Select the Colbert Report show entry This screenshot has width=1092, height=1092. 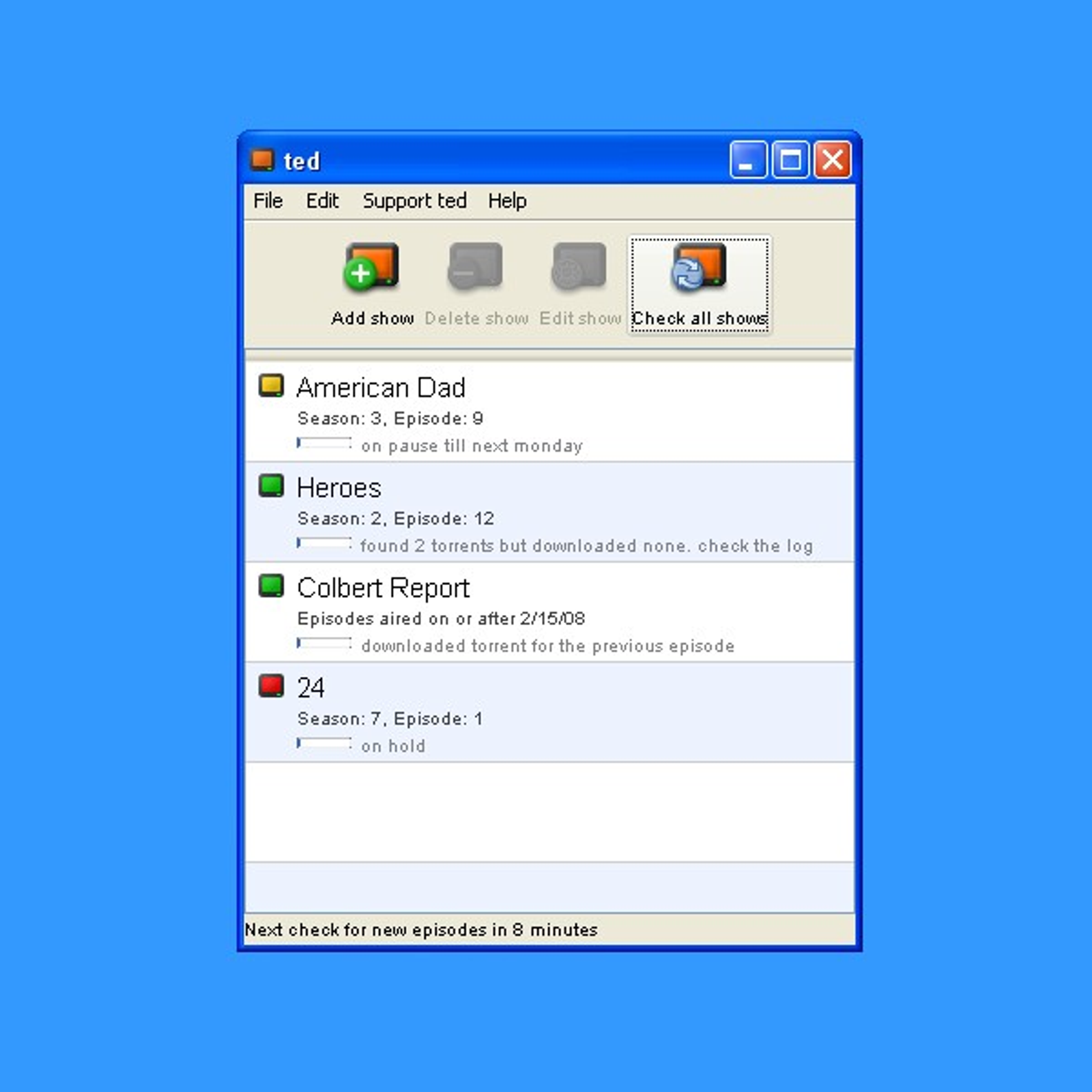click(x=384, y=588)
